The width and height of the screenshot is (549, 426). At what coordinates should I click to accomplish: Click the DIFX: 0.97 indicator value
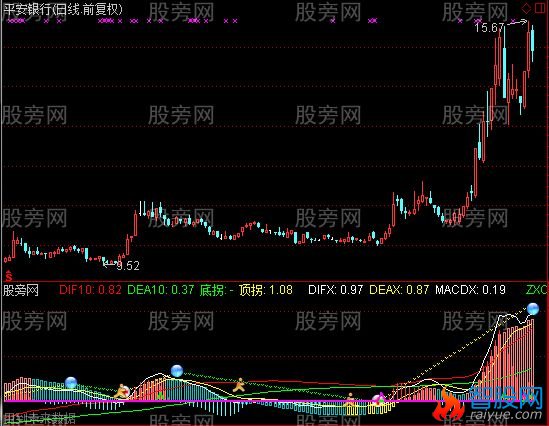click(335, 290)
